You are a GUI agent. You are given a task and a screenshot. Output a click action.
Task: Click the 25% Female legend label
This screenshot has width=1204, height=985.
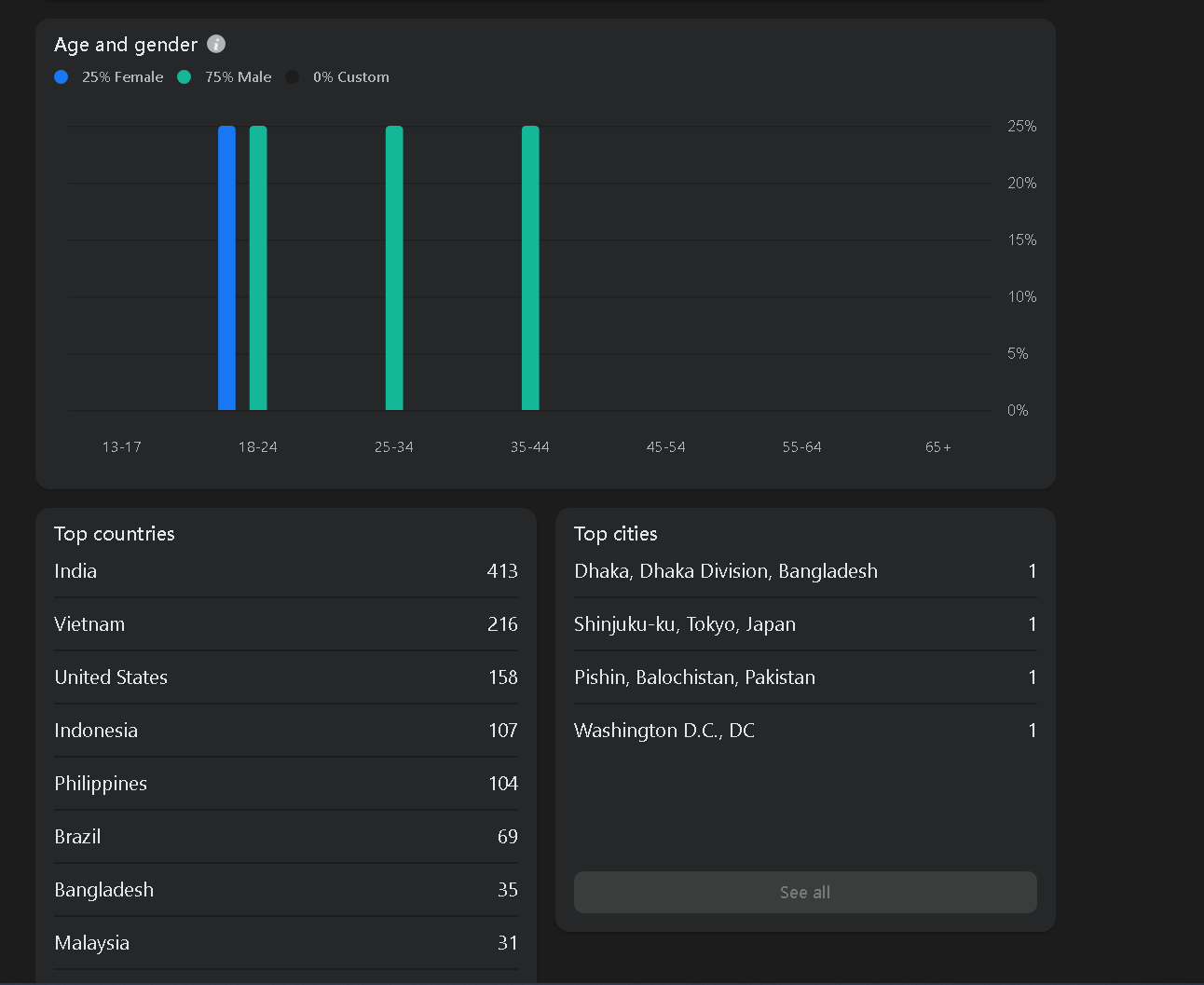coord(122,77)
